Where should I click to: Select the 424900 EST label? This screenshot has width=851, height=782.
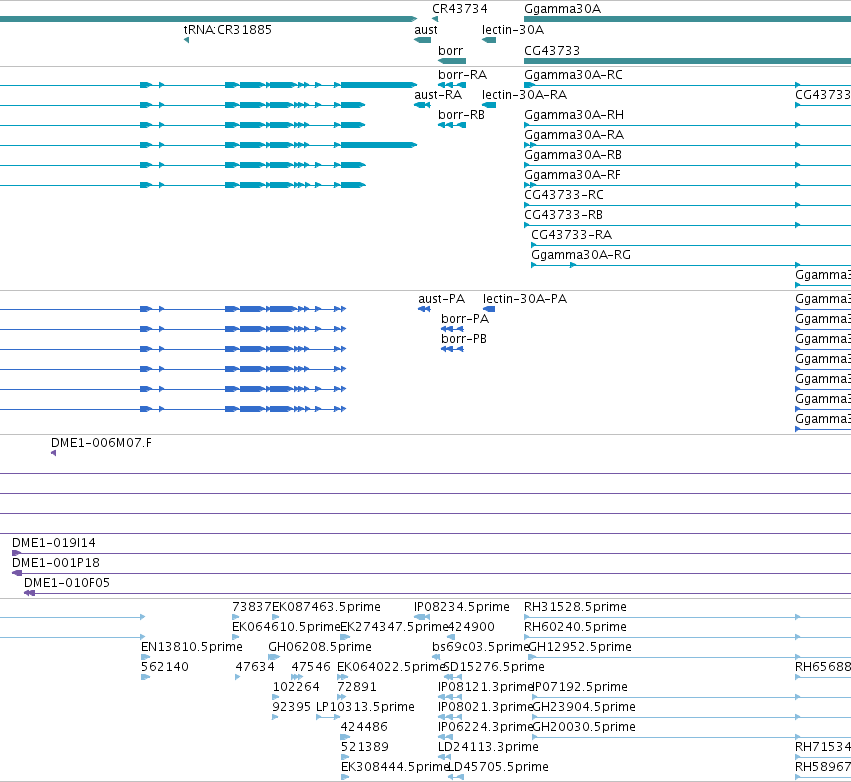(471, 627)
